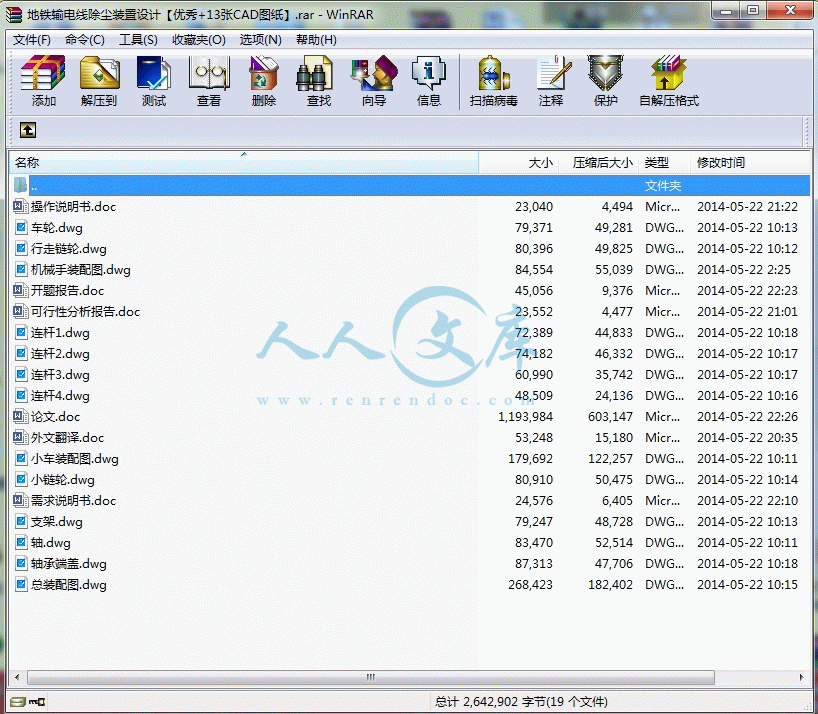The height and width of the screenshot is (714, 818).
Task: Click the packed size value 15,180
Action: [x=614, y=438]
